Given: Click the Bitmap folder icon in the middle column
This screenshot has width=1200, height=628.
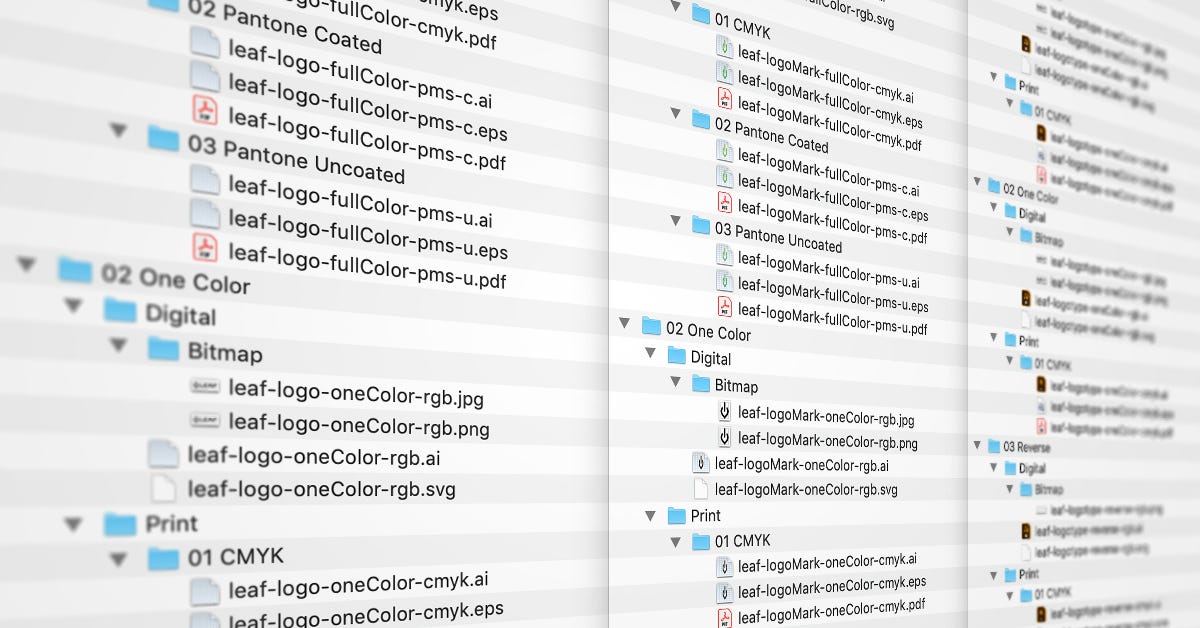Looking at the screenshot, I should click(700, 382).
